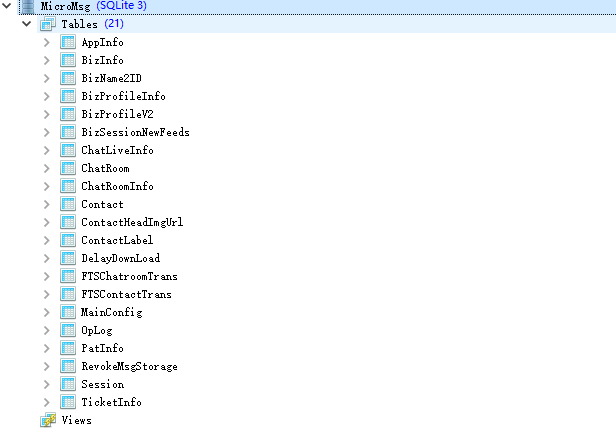The height and width of the screenshot is (440, 616).
Task: Click the BizSessionNewFeeds table icon
Action: [x=68, y=132]
